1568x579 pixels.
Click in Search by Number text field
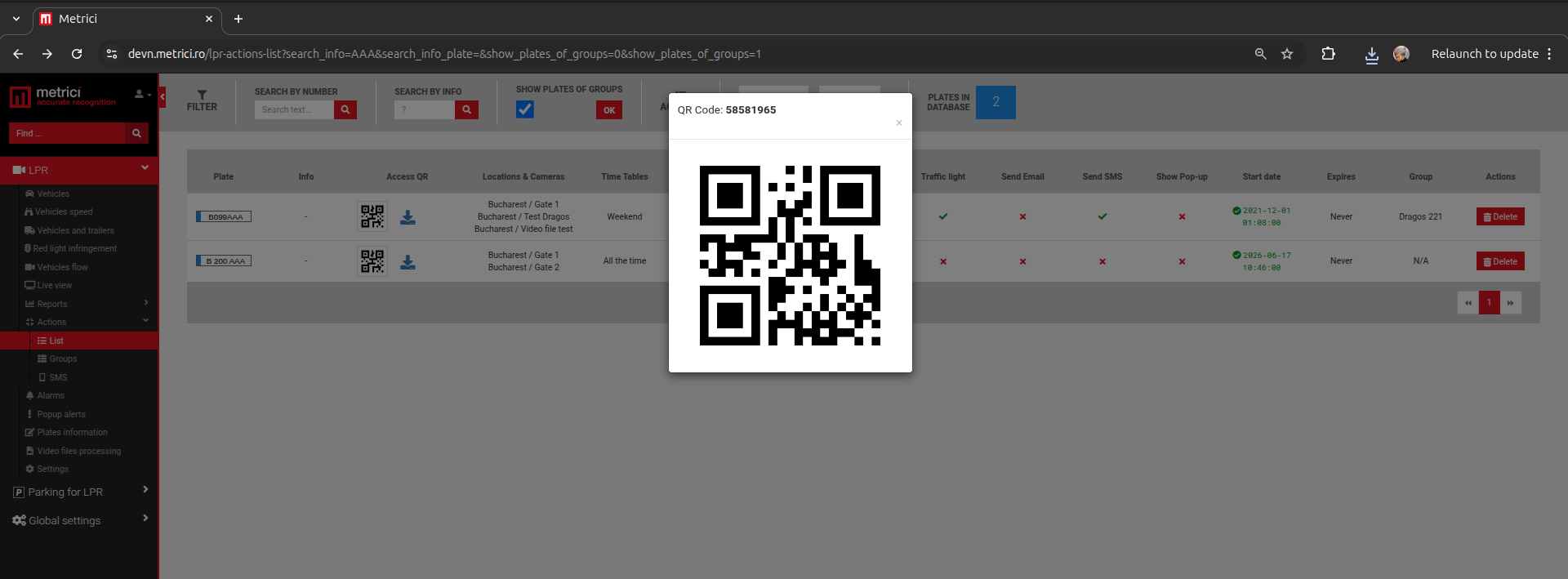(294, 109)
